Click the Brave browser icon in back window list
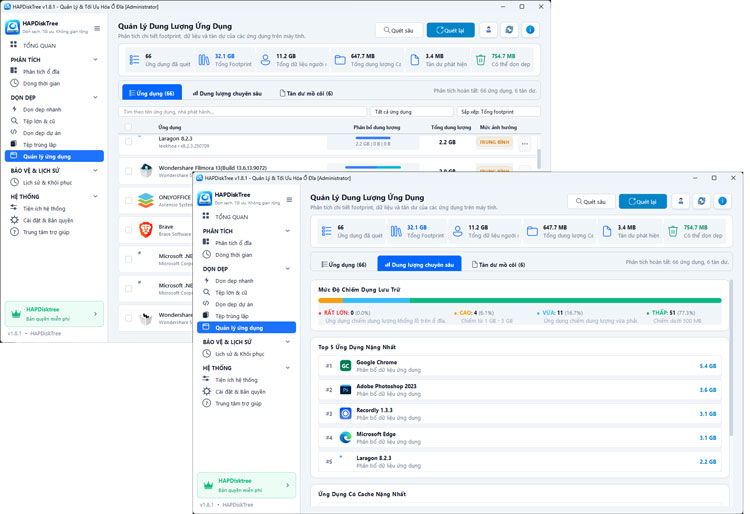The image size is (750, 514). 146,230
